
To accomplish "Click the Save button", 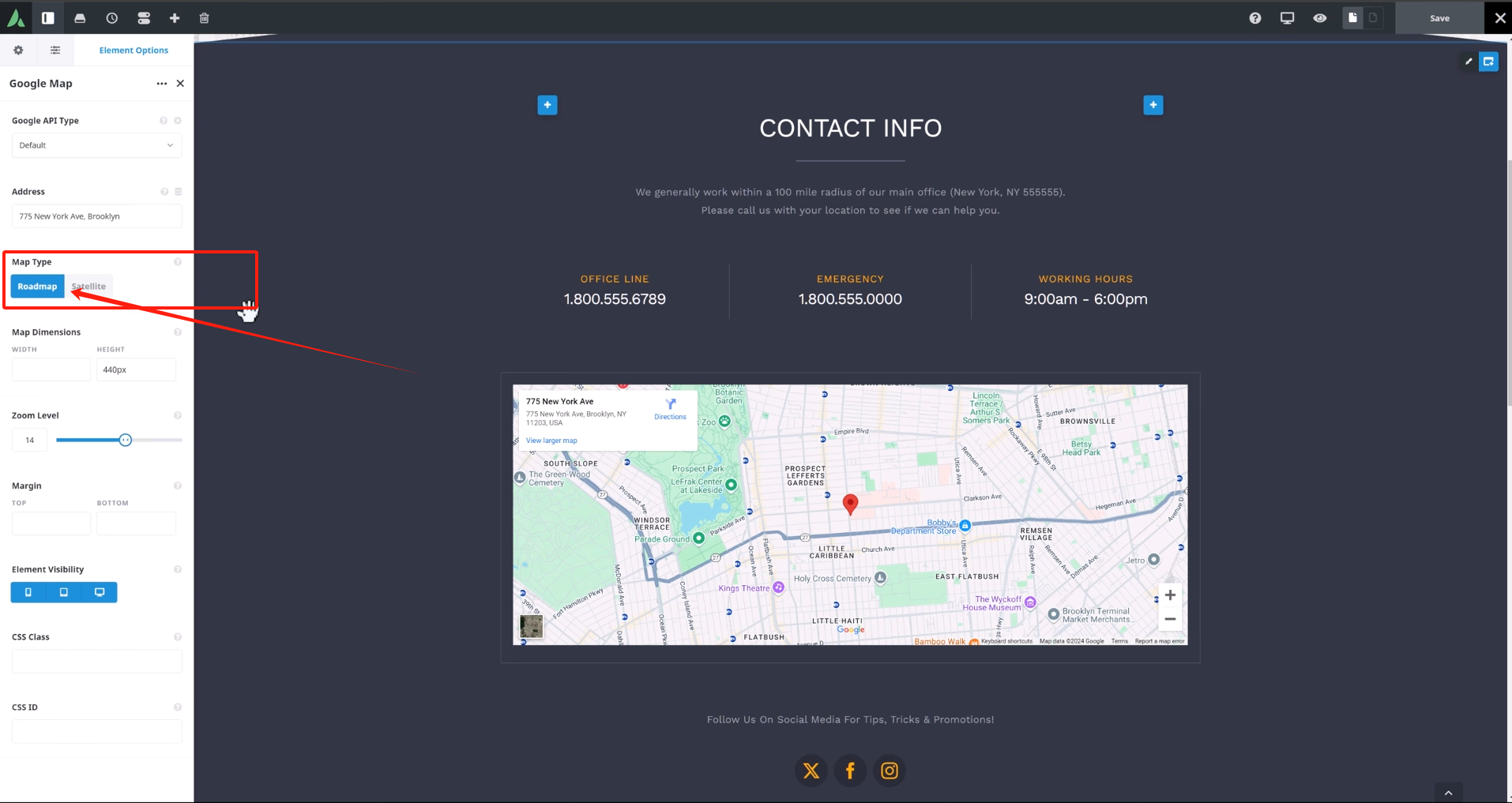I will [x=1439, y=17].
